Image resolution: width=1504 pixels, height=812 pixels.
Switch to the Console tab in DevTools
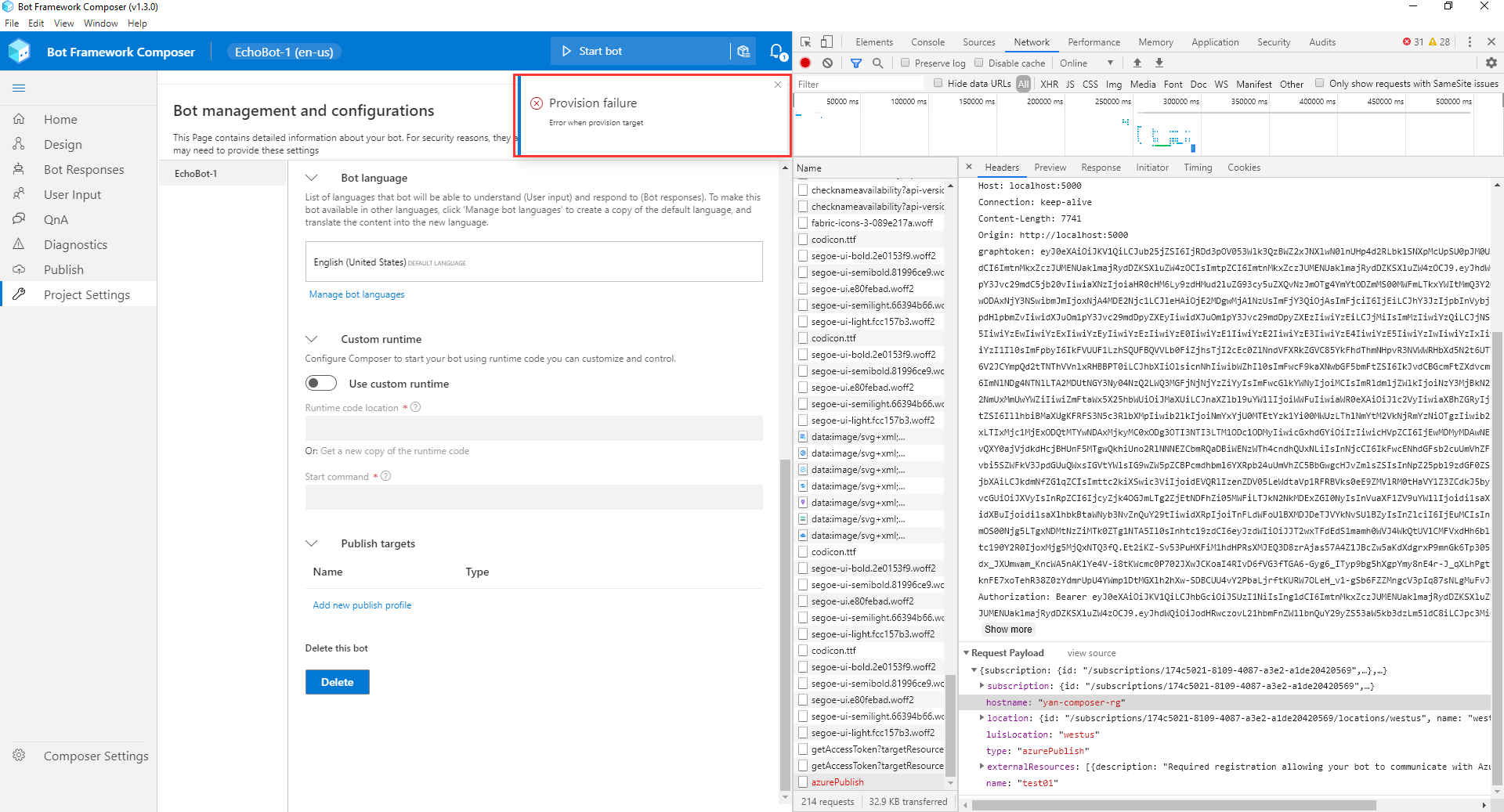pyautogui.click(x=927, y=42)
